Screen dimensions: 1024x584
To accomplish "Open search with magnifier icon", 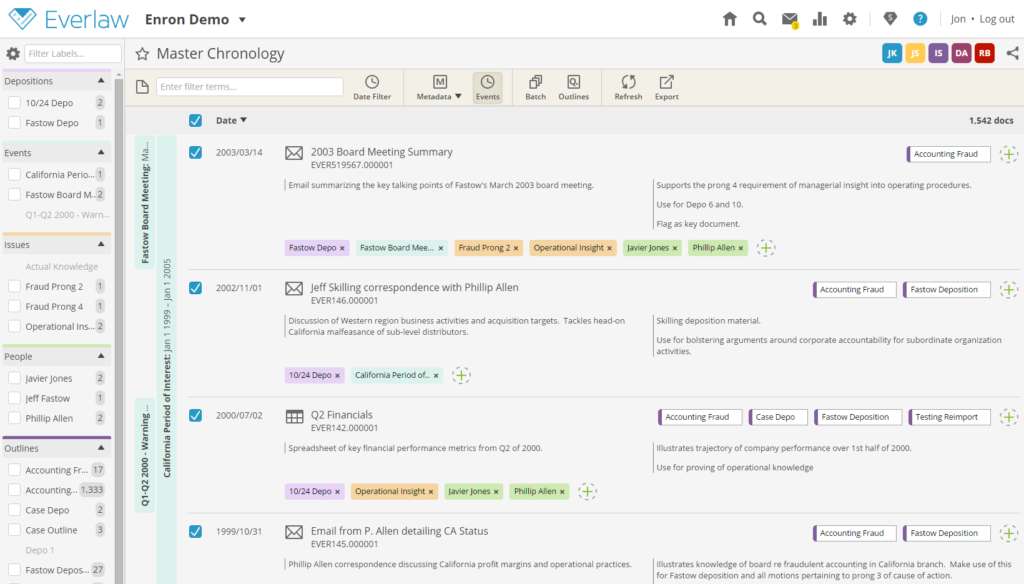I will pos(759,19).
